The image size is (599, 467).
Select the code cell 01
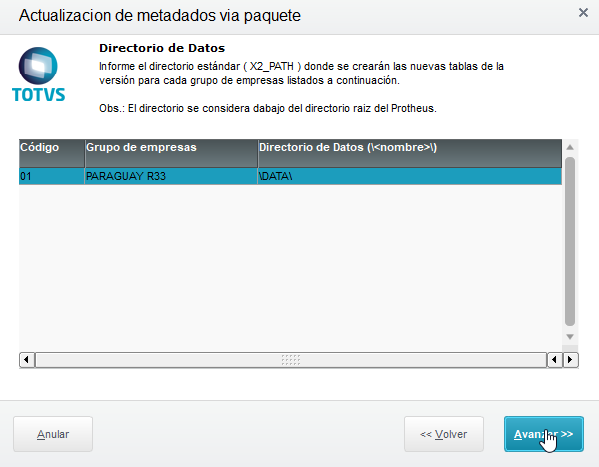pos(52,176)
